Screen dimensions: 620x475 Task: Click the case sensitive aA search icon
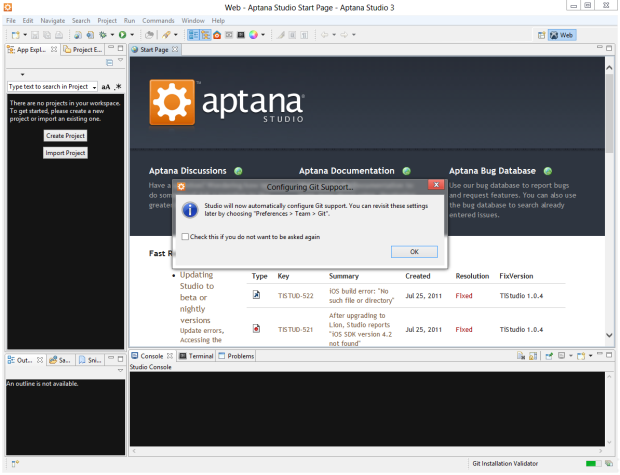[x=106, y=87]
